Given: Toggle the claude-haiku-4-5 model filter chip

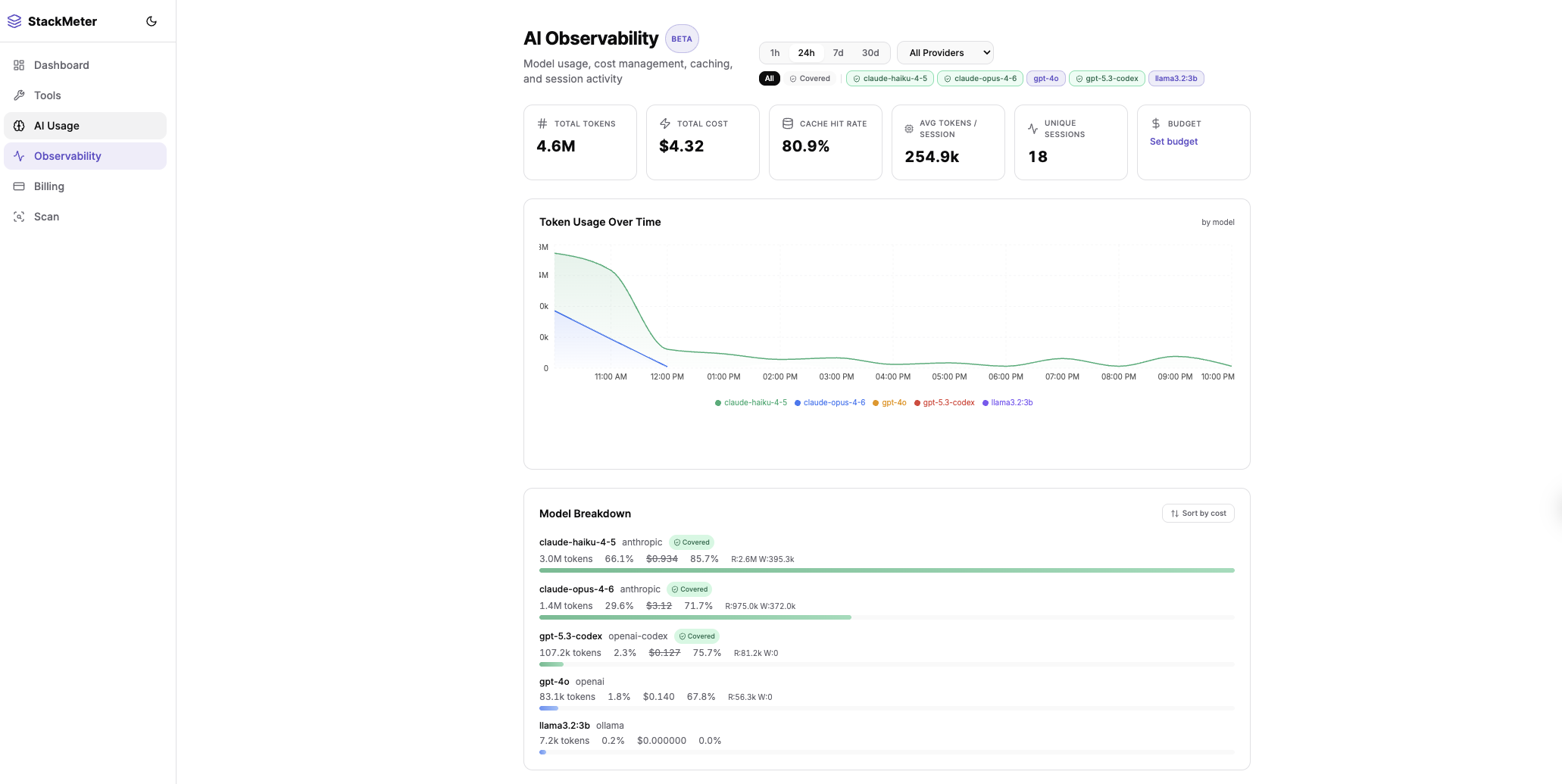Looking at the screenshot, I should (x=889, y=78).
